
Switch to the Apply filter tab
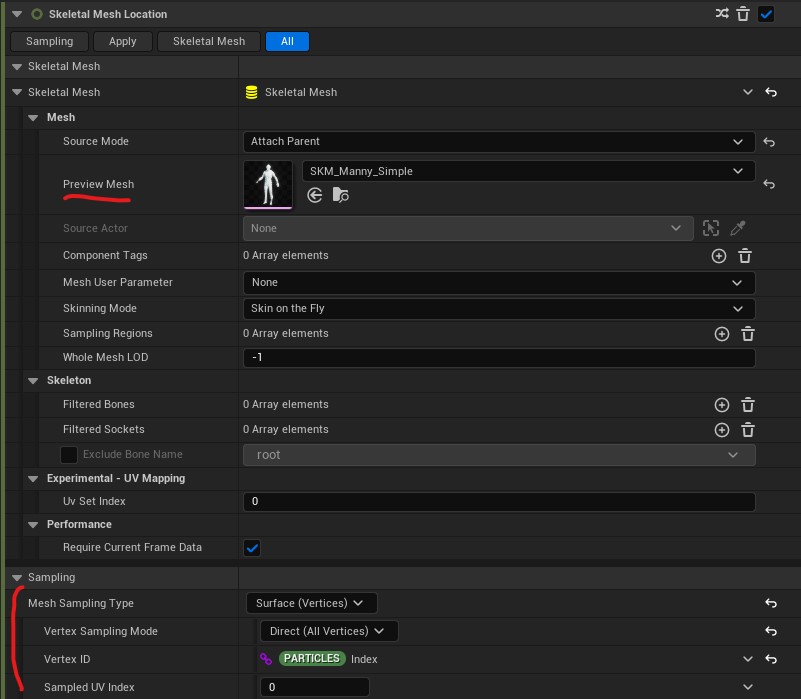123,41
